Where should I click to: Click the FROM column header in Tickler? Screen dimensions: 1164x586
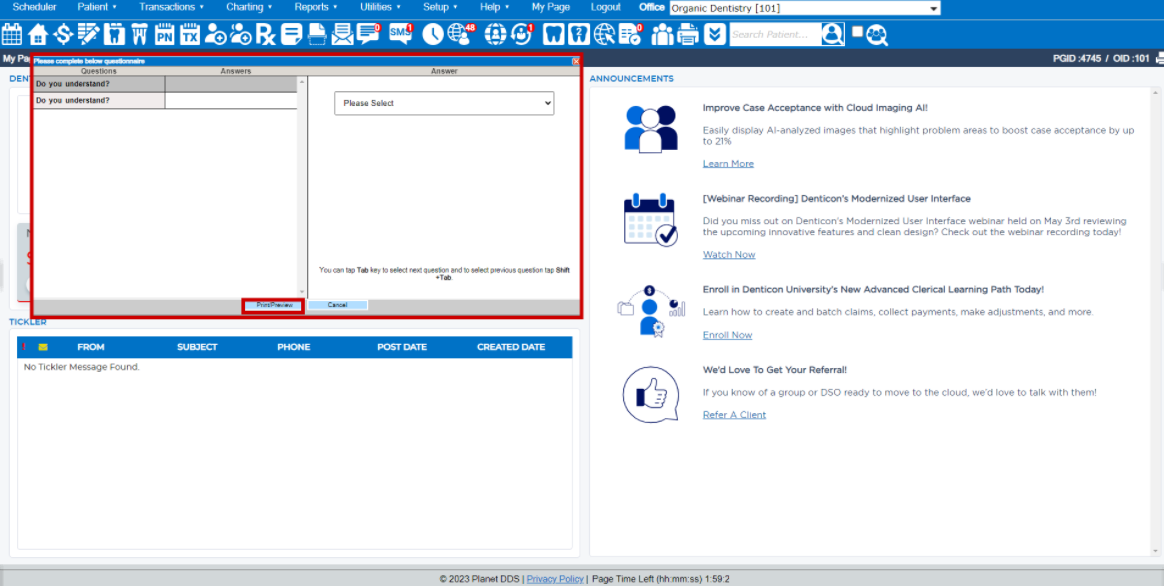[x=91, y=347]
